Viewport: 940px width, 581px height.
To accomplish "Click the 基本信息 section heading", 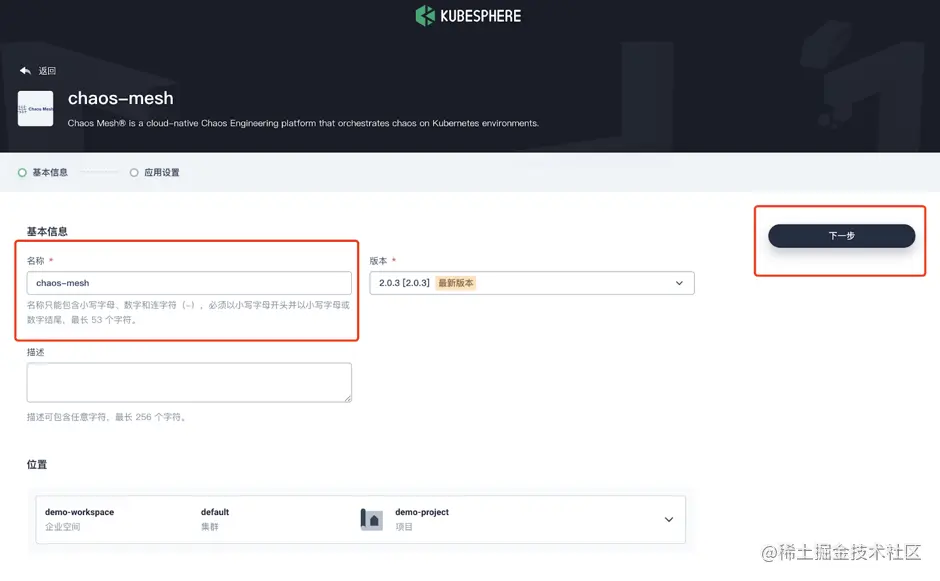I will tap(47, 231).
